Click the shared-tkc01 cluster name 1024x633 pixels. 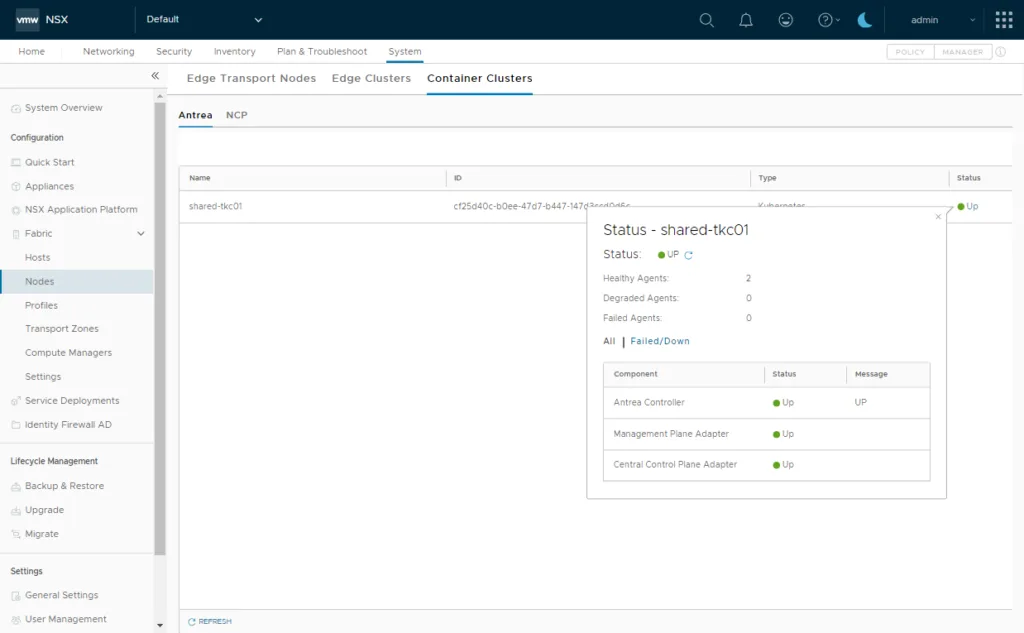click(216, 206)
